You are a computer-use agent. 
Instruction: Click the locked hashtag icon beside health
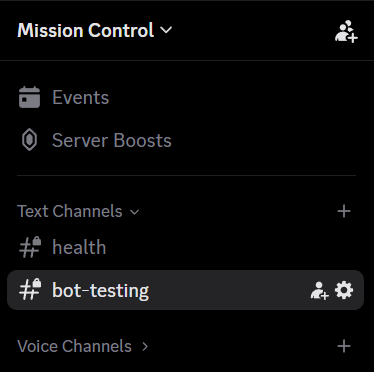[30, 247]
